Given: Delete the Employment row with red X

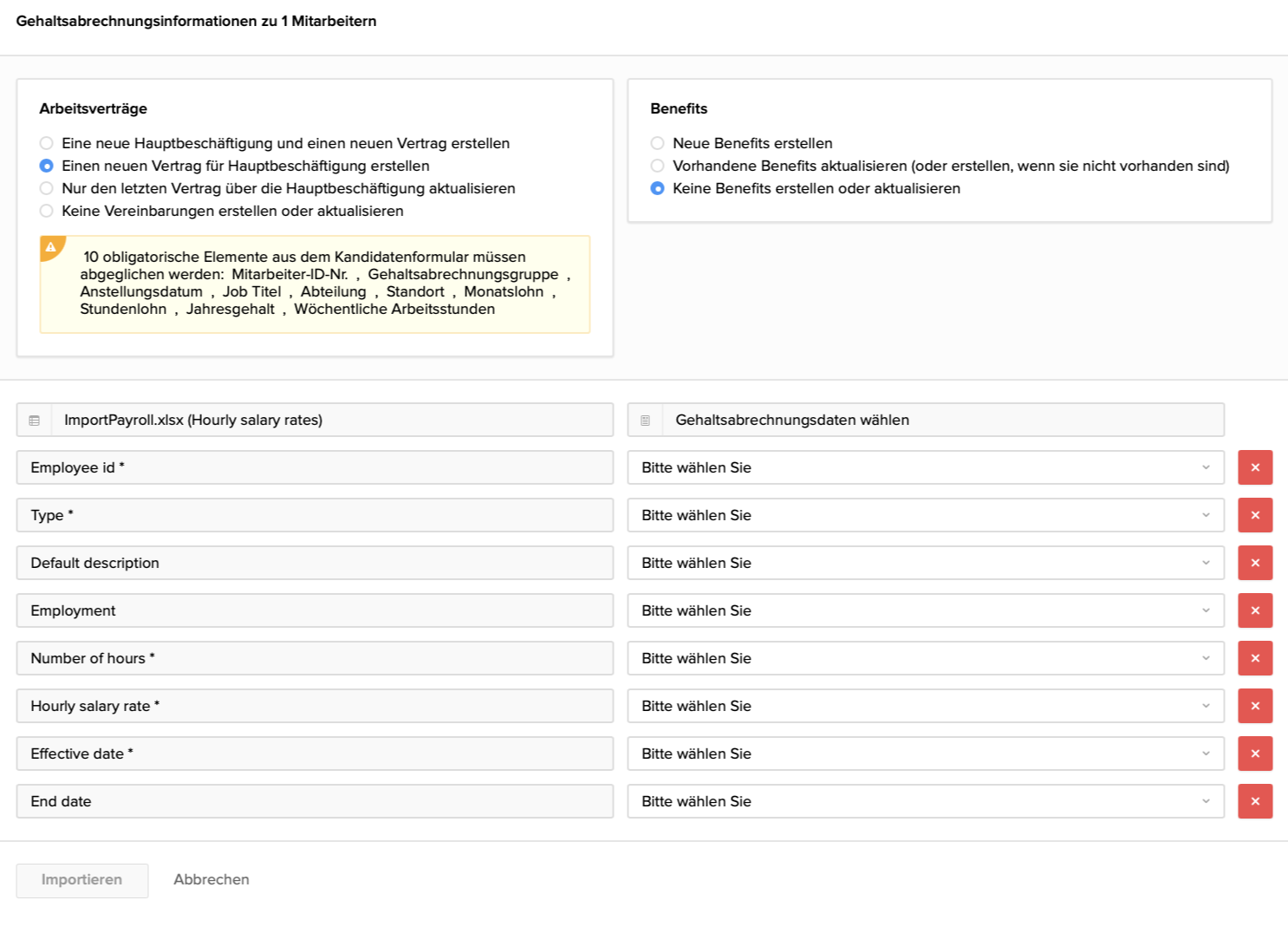Looking at the screenshot, I should point(1254,610).
